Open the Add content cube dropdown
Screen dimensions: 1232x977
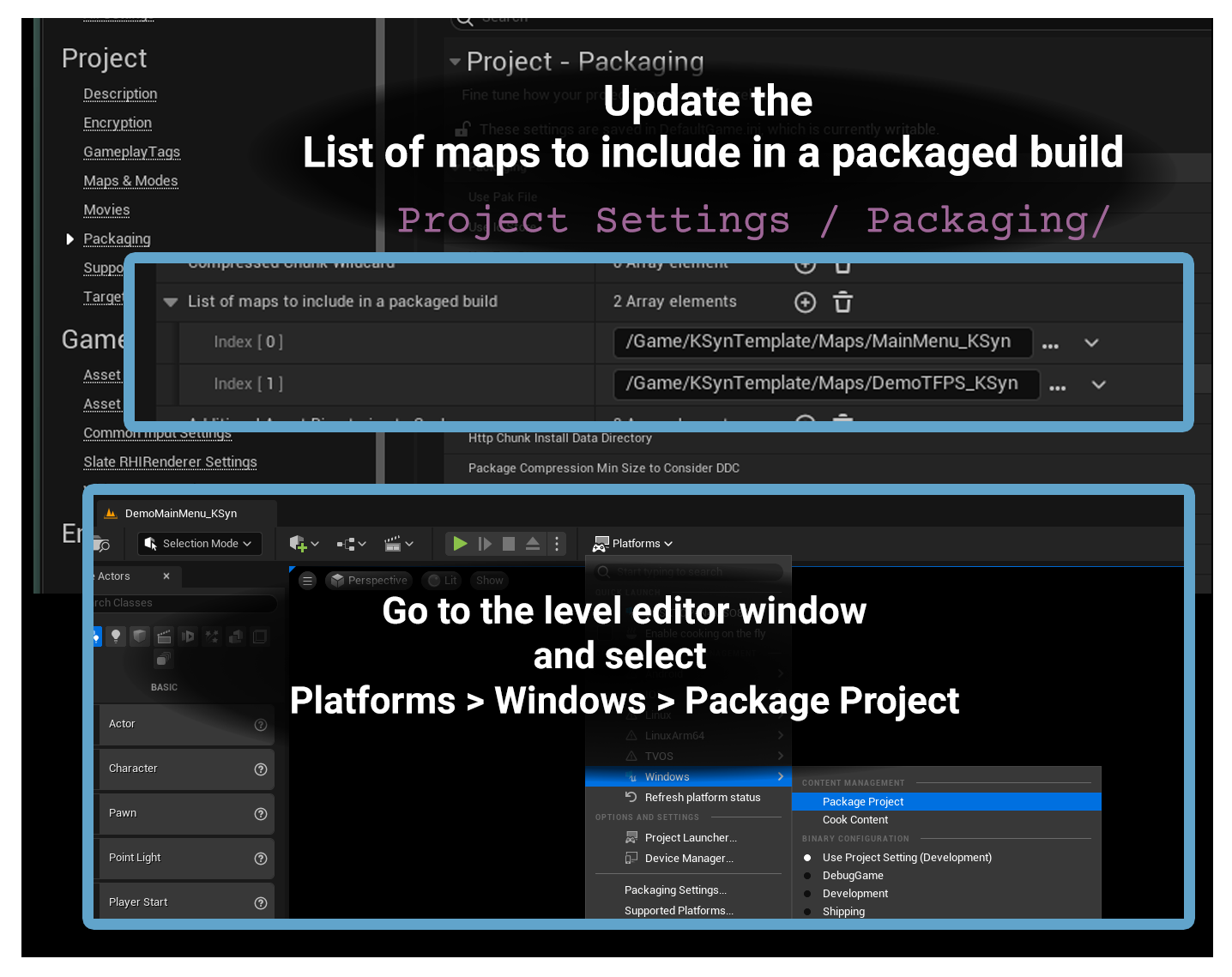(x=304, y=543)
